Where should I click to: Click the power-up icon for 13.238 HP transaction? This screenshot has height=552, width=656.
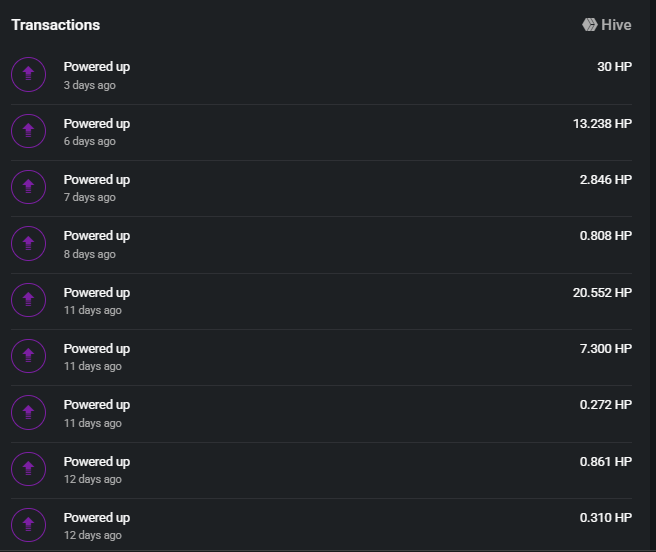(x=28, y=131)
